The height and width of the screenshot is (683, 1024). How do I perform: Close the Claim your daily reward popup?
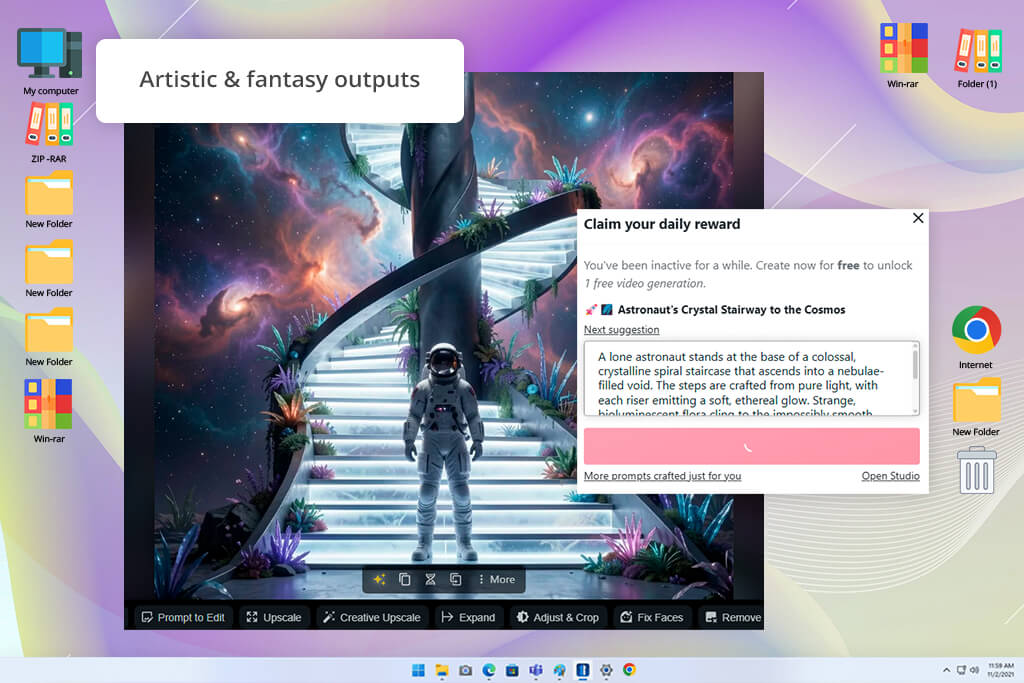(918, 218)
